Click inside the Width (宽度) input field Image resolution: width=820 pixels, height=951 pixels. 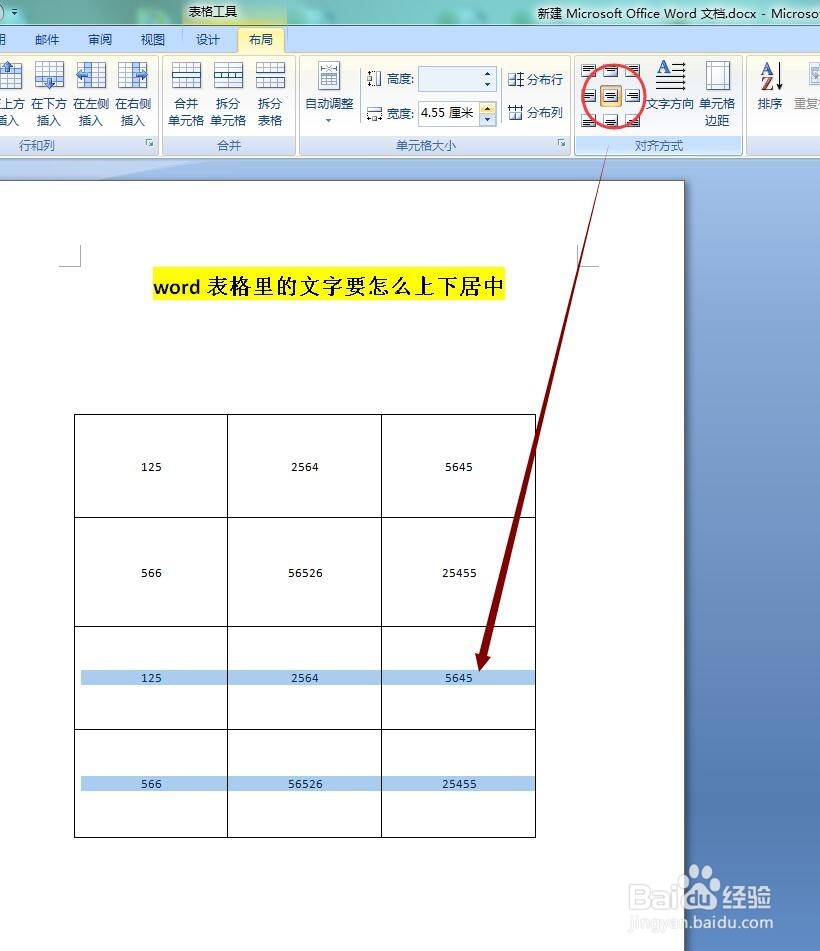[445, 113]
